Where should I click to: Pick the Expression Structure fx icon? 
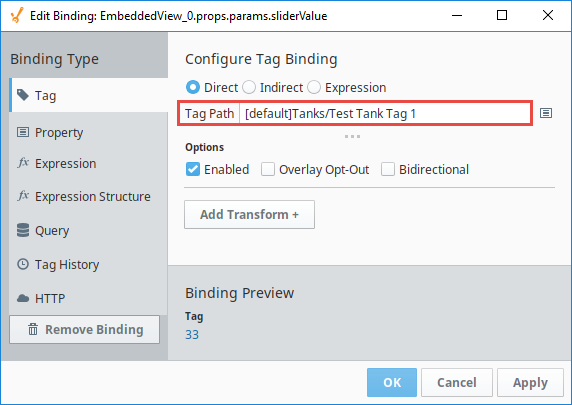[x=23, y=196]
